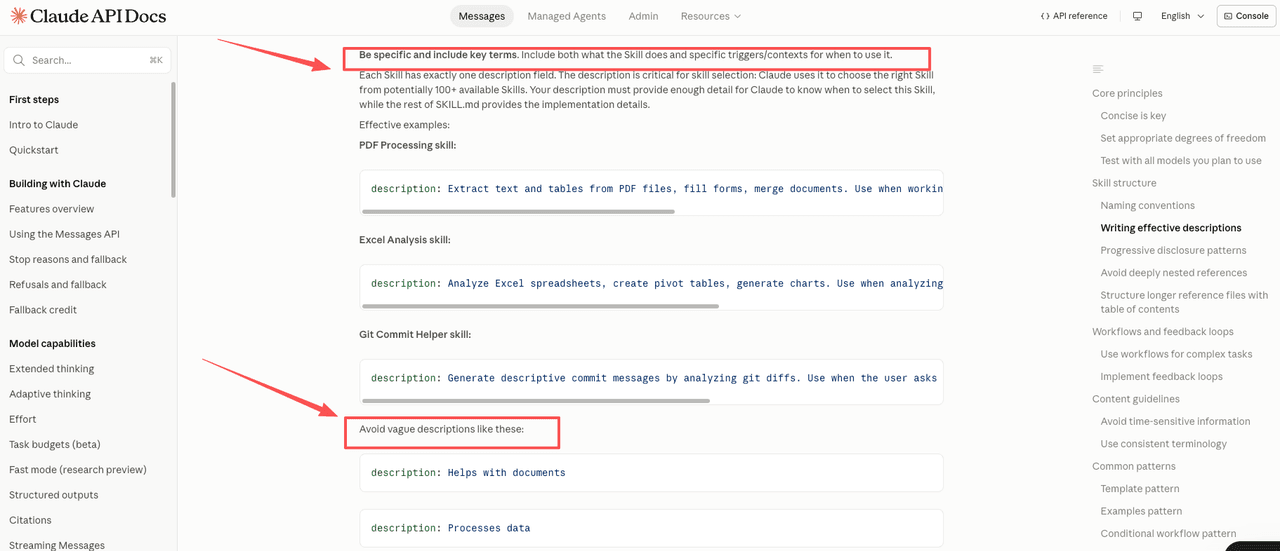Open Features overview in the sidebar
This screenshot has width=1280, height=551.
tap(51, 209)
